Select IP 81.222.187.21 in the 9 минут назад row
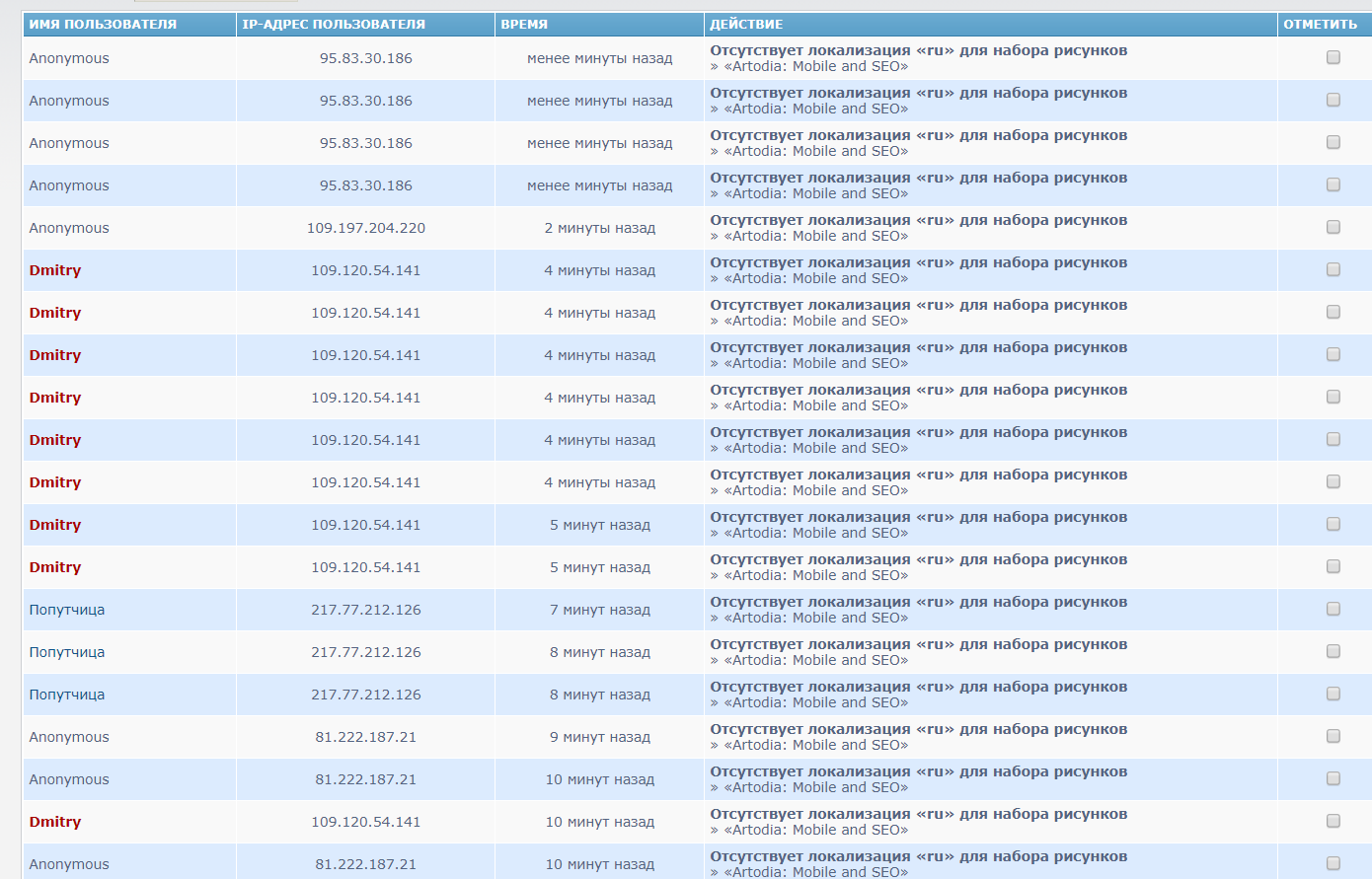Screen dimensions: 1372x879 pos(366,737)
